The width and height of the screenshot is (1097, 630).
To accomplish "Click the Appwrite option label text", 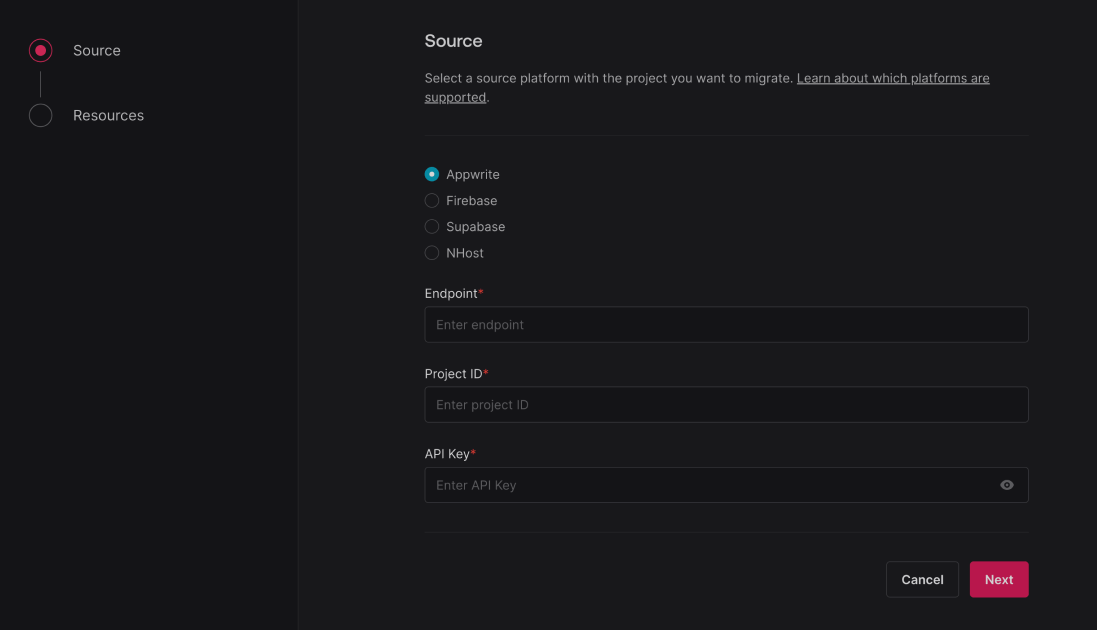I will pyautogui.click(x=473, y=173).
